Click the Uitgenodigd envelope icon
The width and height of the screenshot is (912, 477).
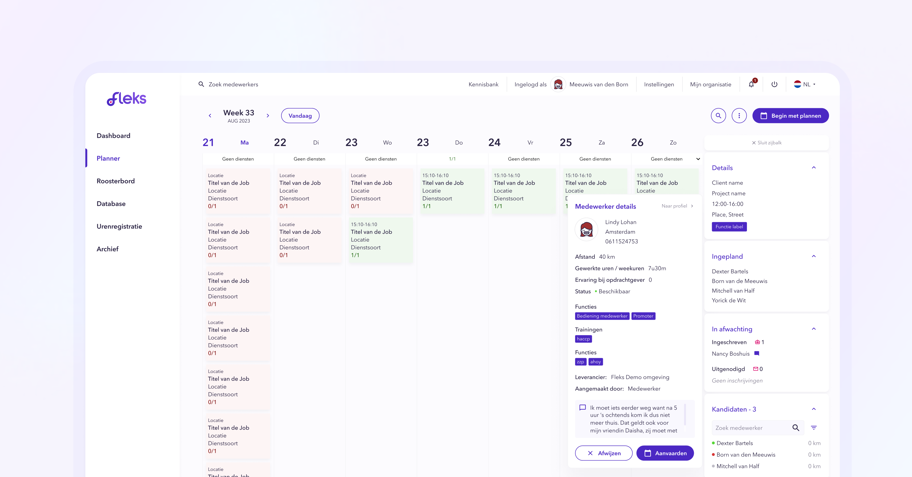[x=756, y=369]
